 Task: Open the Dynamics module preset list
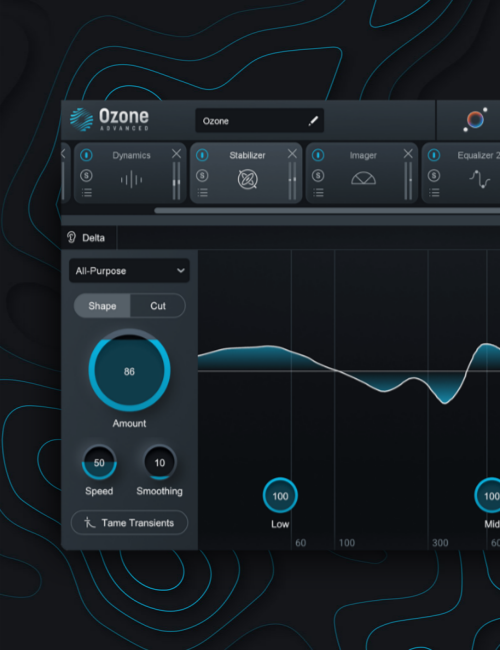[87, 192]
